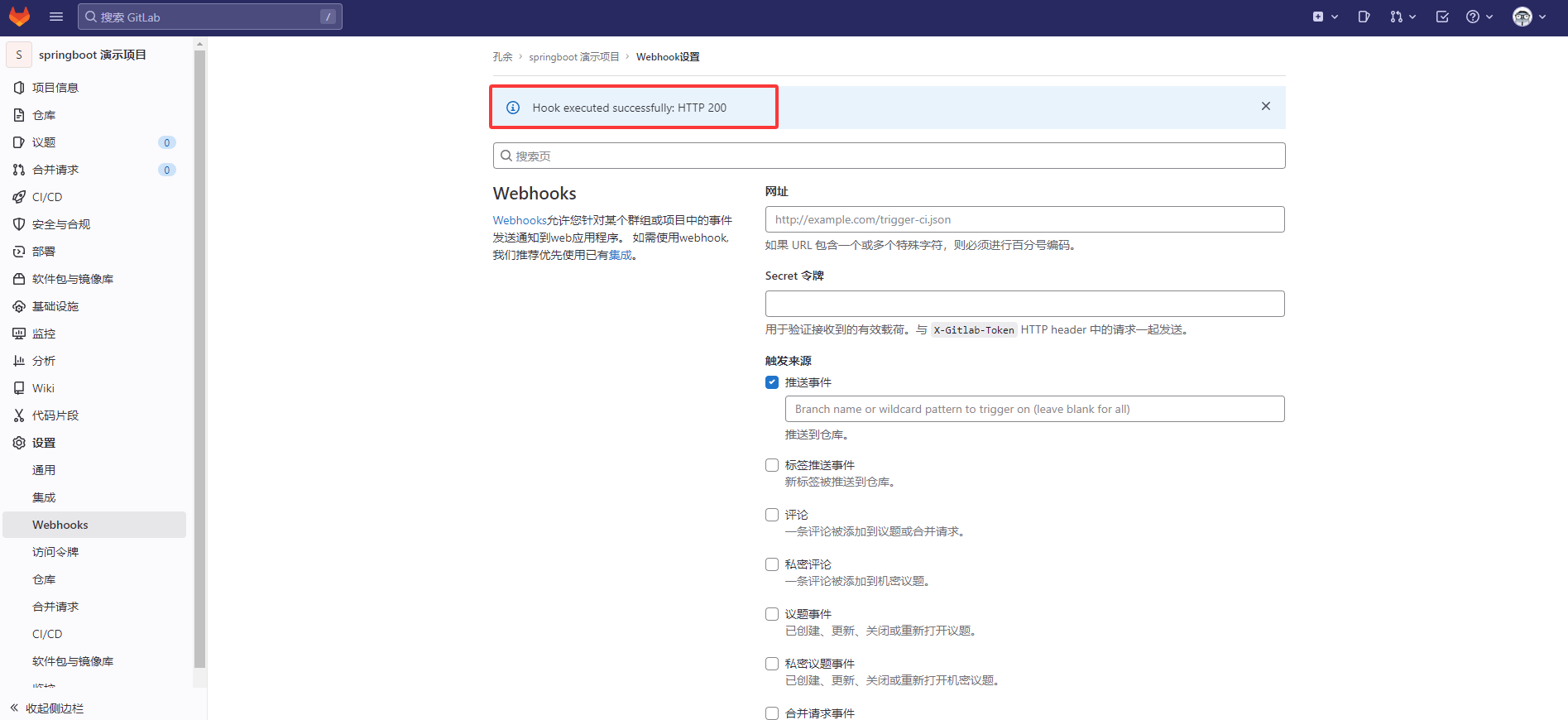The width and height of the screenshot is (1568, 720).
Task: Enable the 标签推送事件 checkbox
Action: point(772,465)
